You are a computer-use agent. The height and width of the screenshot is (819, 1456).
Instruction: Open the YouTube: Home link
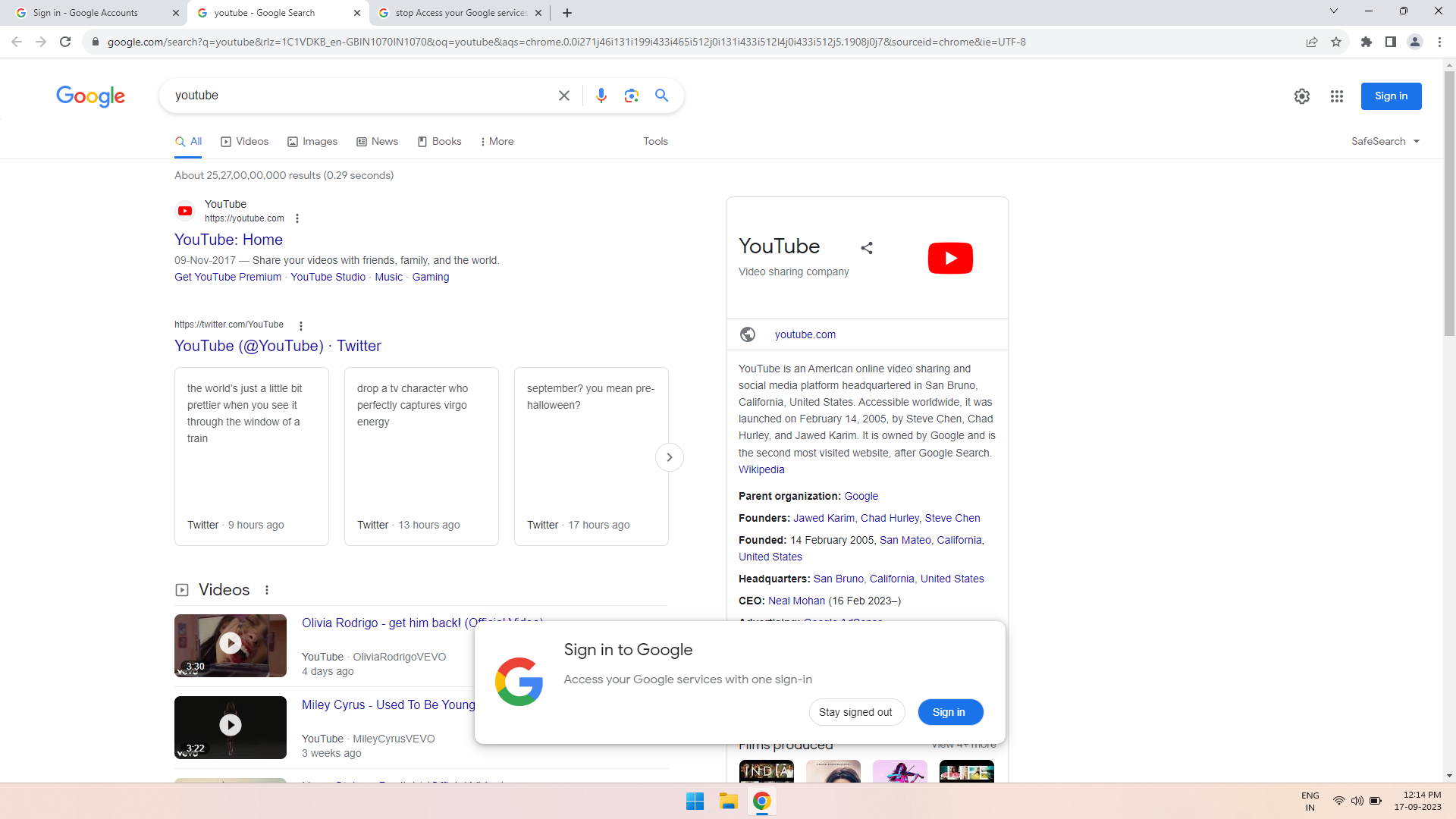[x=228, y=240]
